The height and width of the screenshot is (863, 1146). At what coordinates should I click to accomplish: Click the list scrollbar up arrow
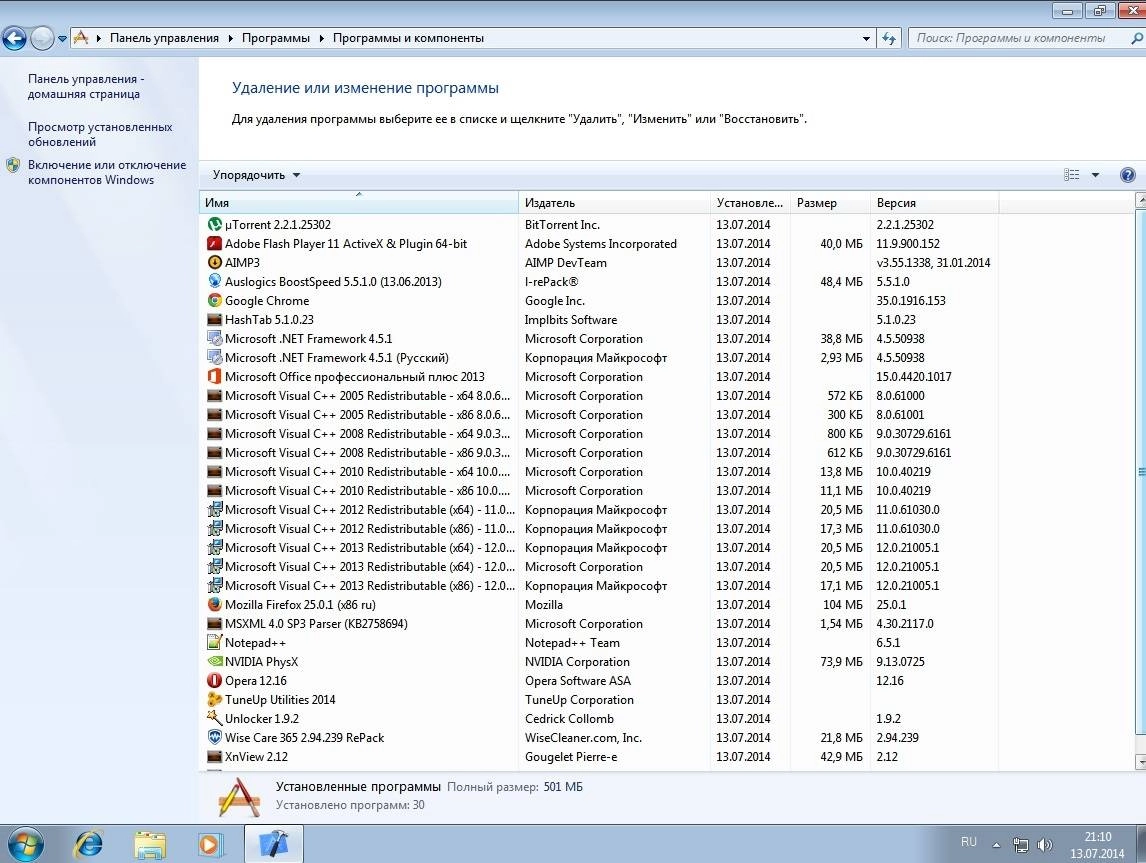click(1140, 199)
